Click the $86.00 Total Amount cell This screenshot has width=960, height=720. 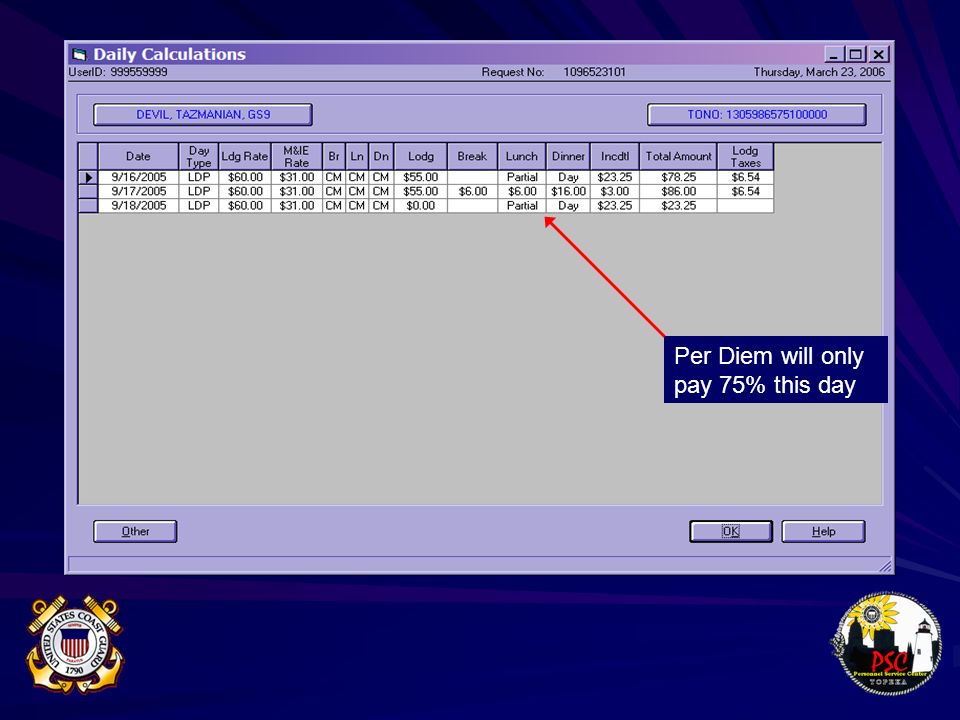[x=678, y=192]
